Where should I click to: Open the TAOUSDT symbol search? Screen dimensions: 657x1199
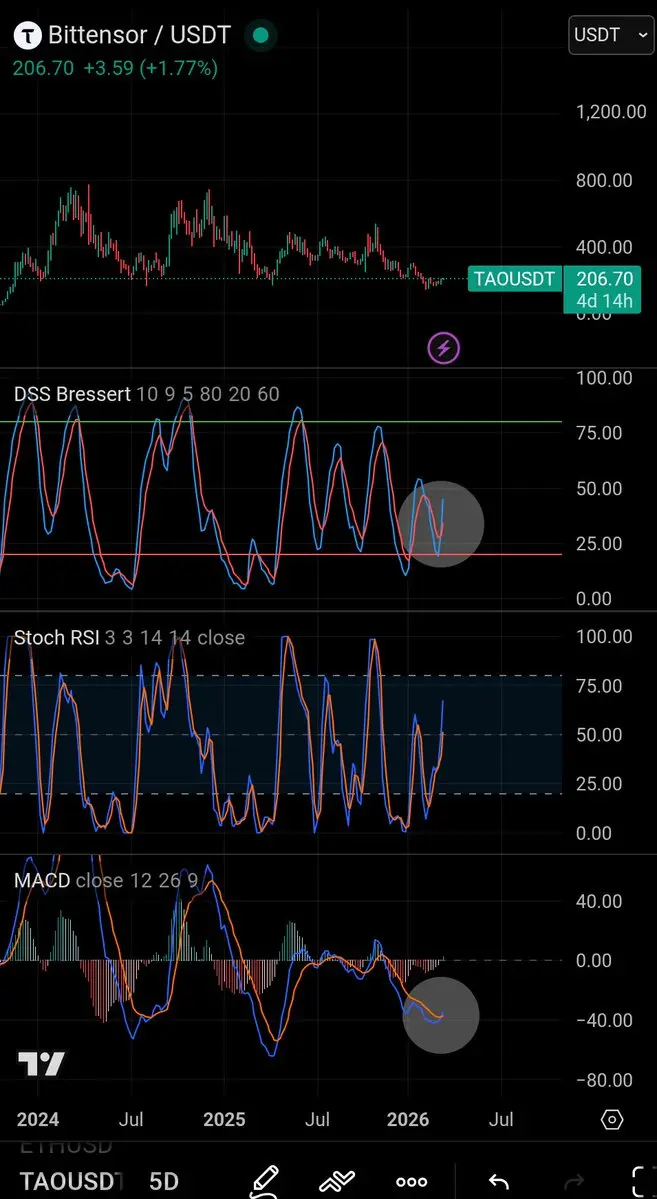coord(70,1181)
